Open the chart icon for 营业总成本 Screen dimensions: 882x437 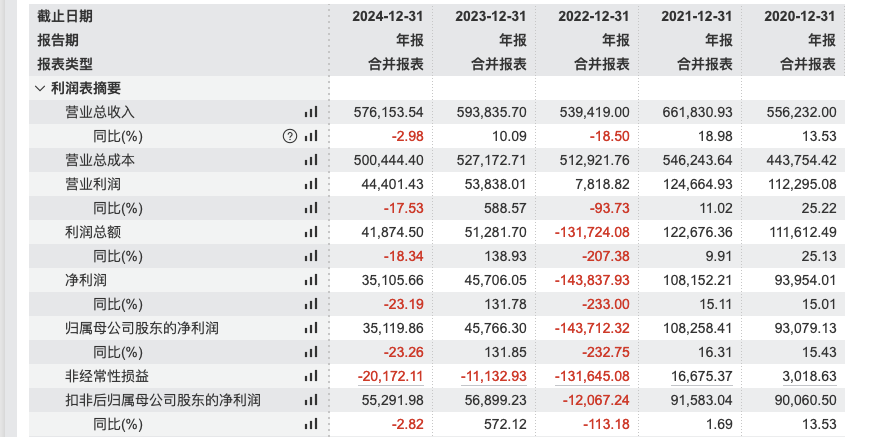point(311,160)
